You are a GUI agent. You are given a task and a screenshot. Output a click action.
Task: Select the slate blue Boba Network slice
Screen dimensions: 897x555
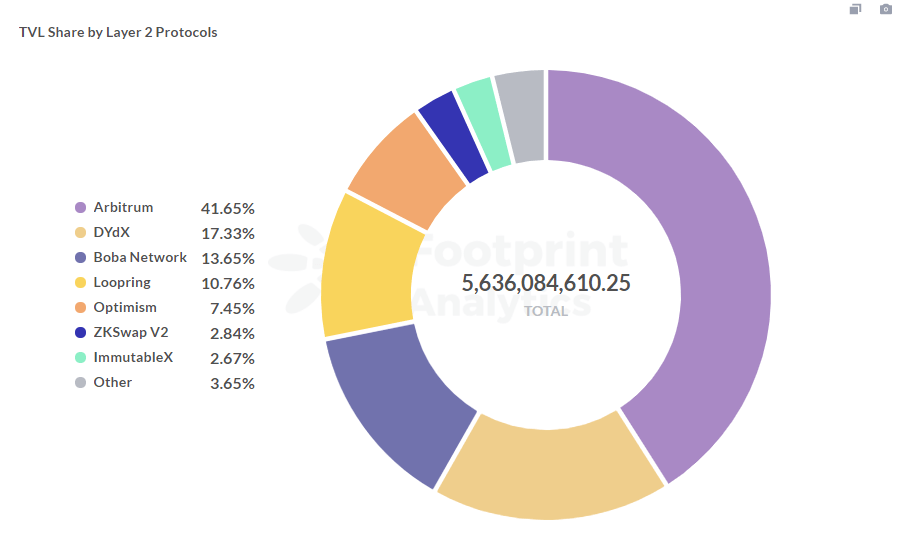(395, 400)
